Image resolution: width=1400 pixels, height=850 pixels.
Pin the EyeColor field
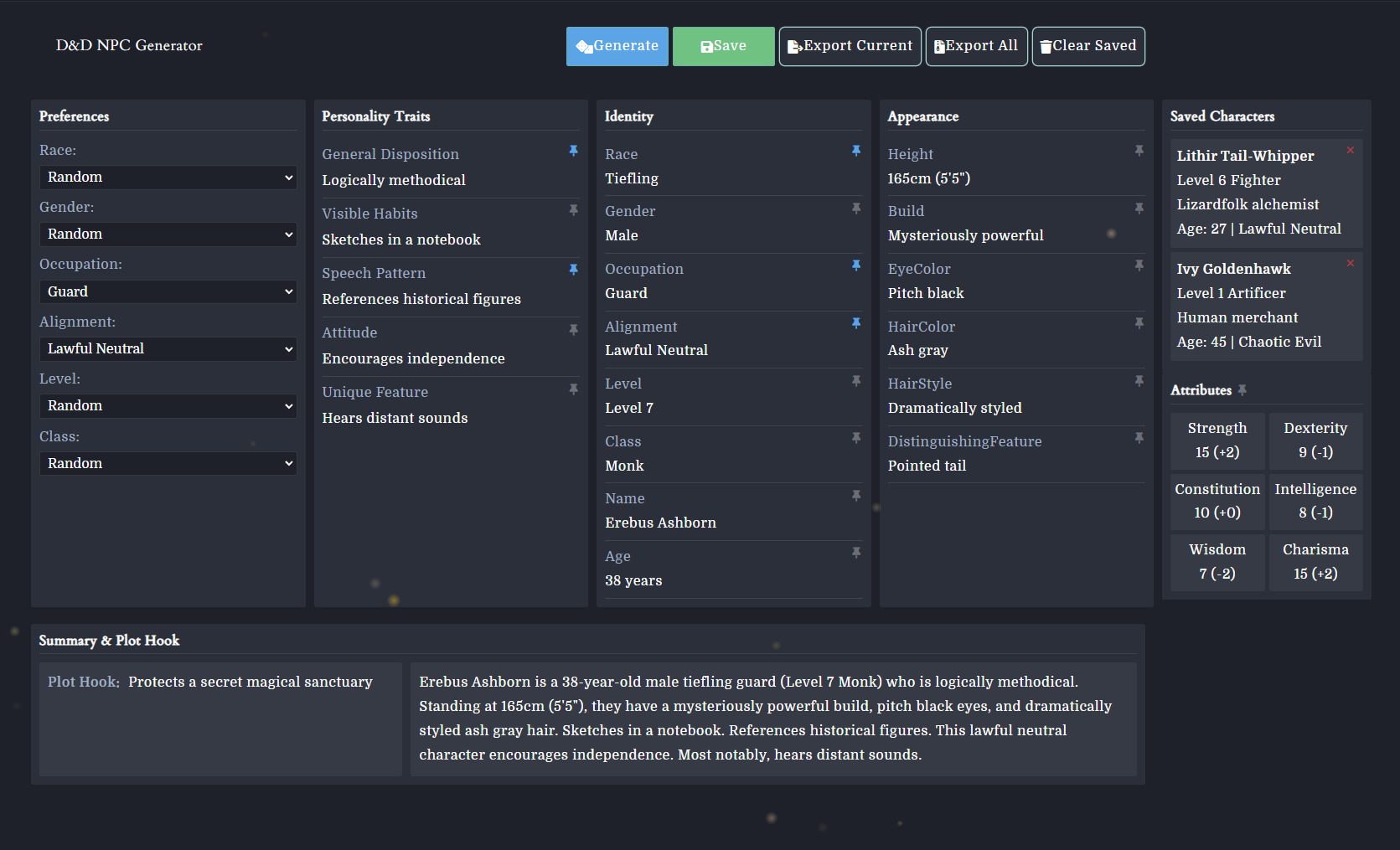click(x=1139, y=265)
